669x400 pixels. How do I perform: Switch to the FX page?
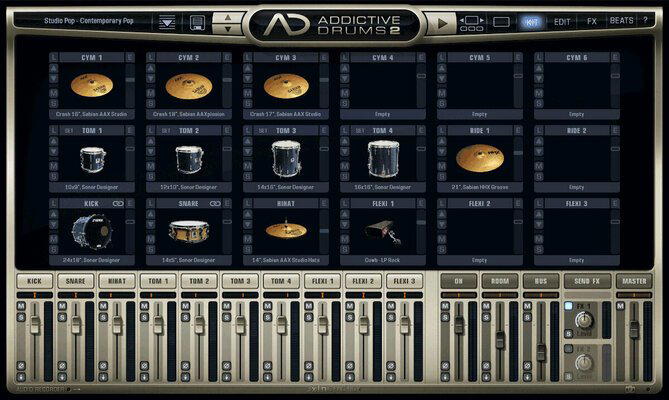pos(592,21)
